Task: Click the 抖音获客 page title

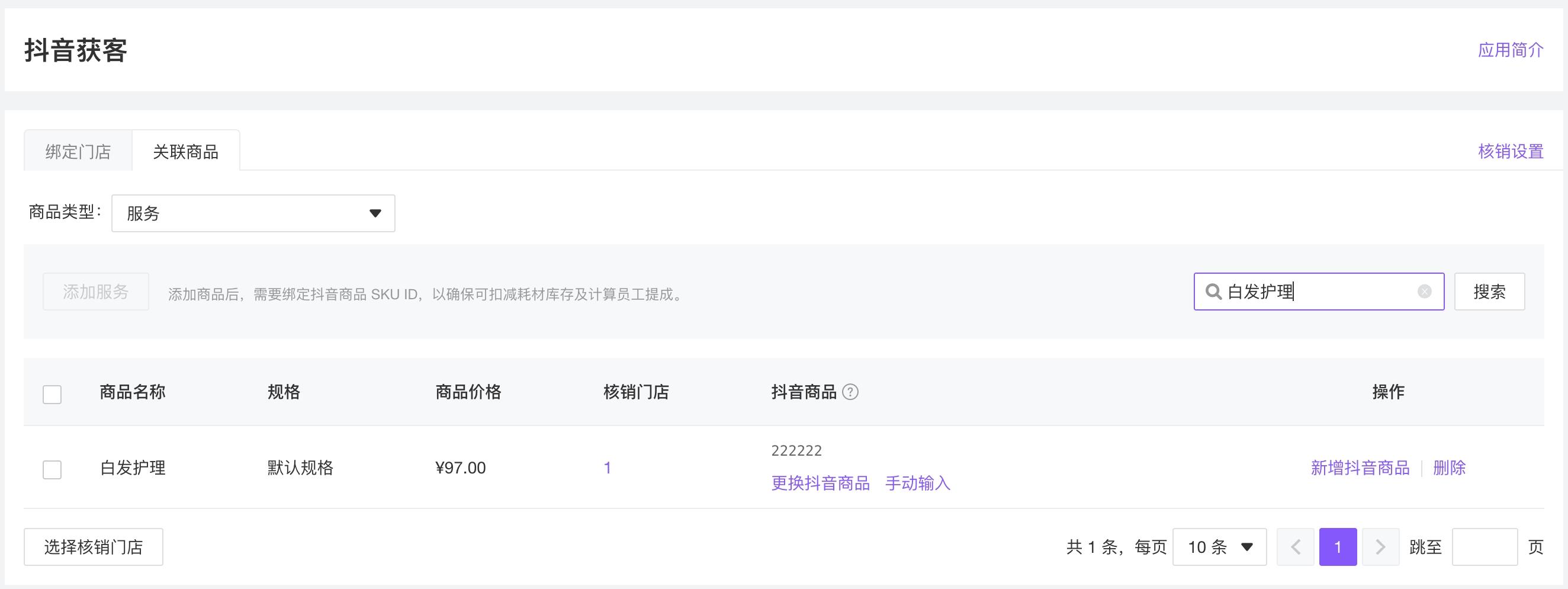Action: coord(76,50)
